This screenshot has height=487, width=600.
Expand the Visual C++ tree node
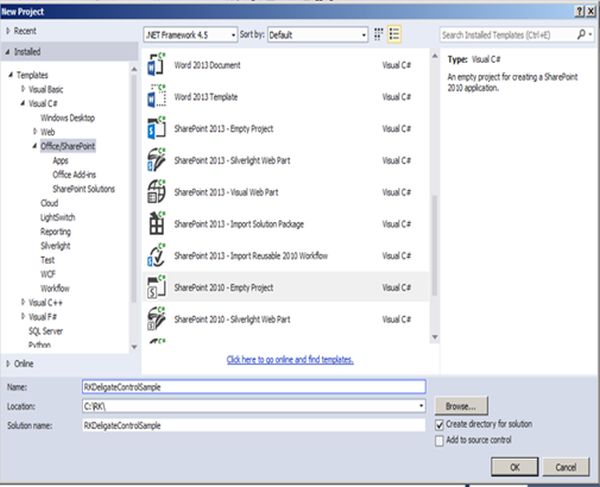(23, 302)
